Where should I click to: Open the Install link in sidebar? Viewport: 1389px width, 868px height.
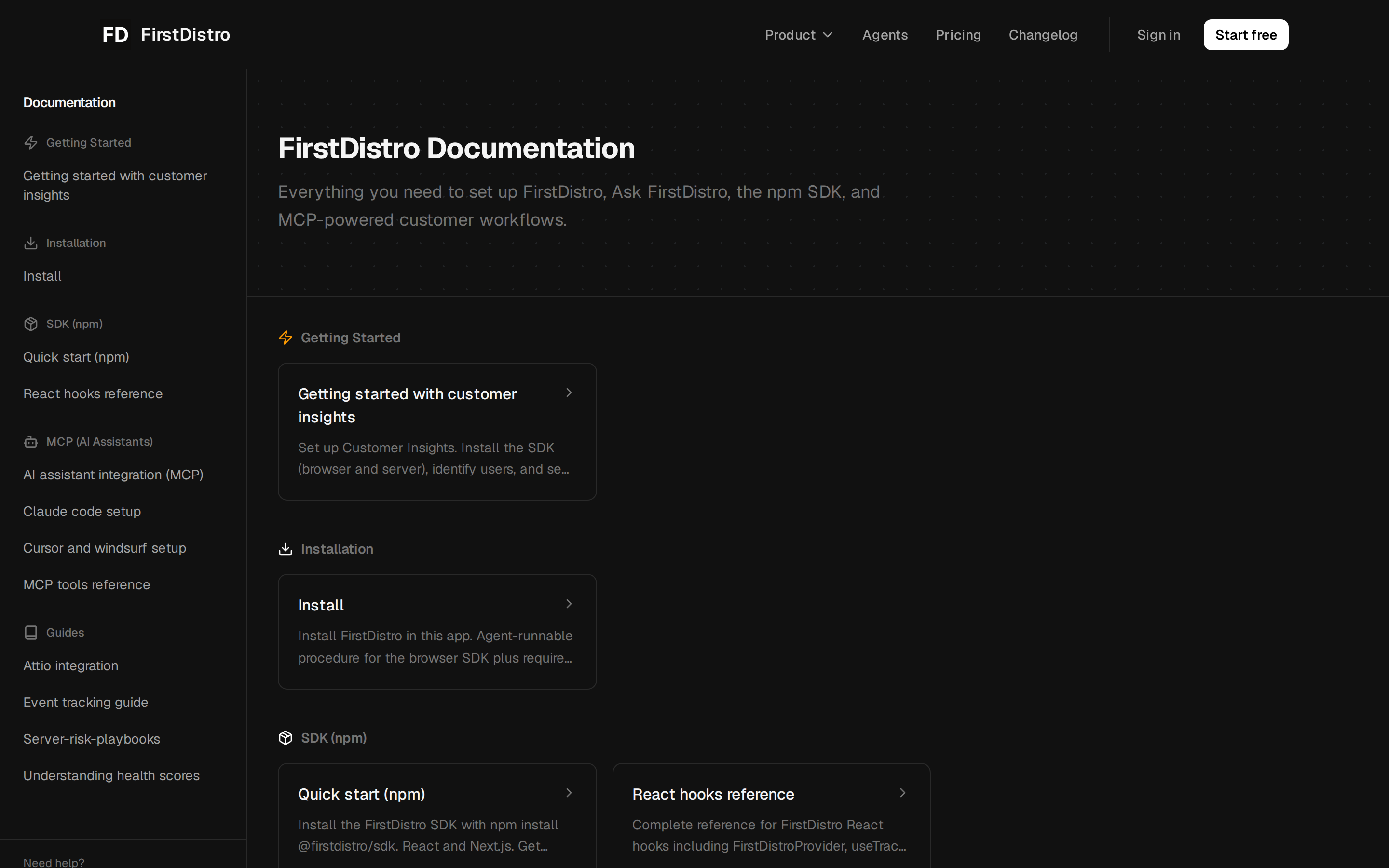42,276
